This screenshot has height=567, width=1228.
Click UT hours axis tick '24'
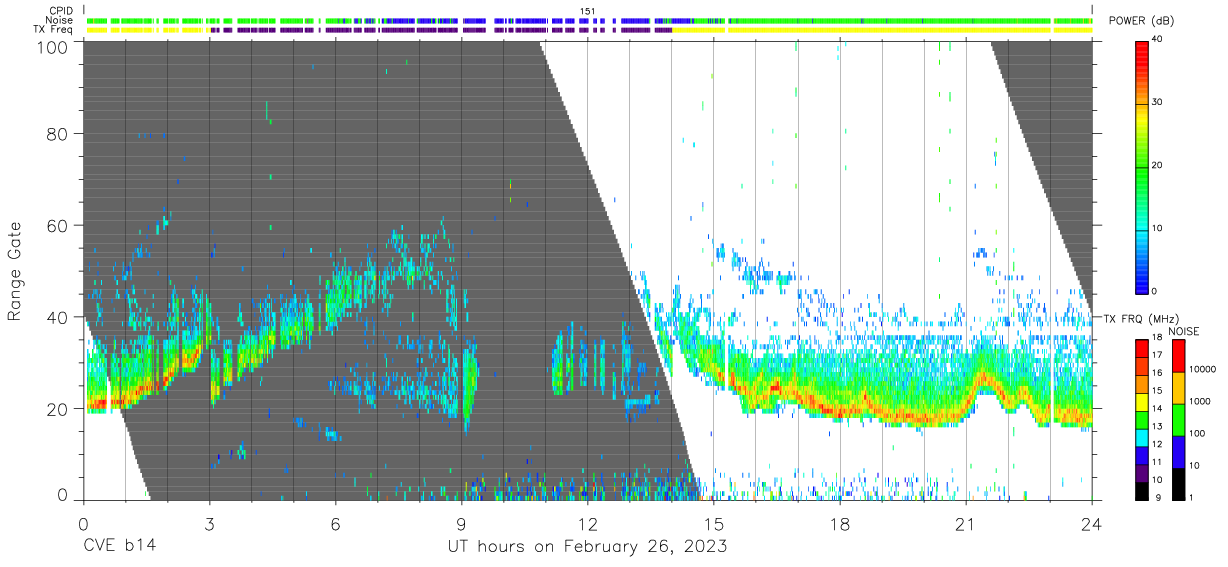coord(1092,524)
